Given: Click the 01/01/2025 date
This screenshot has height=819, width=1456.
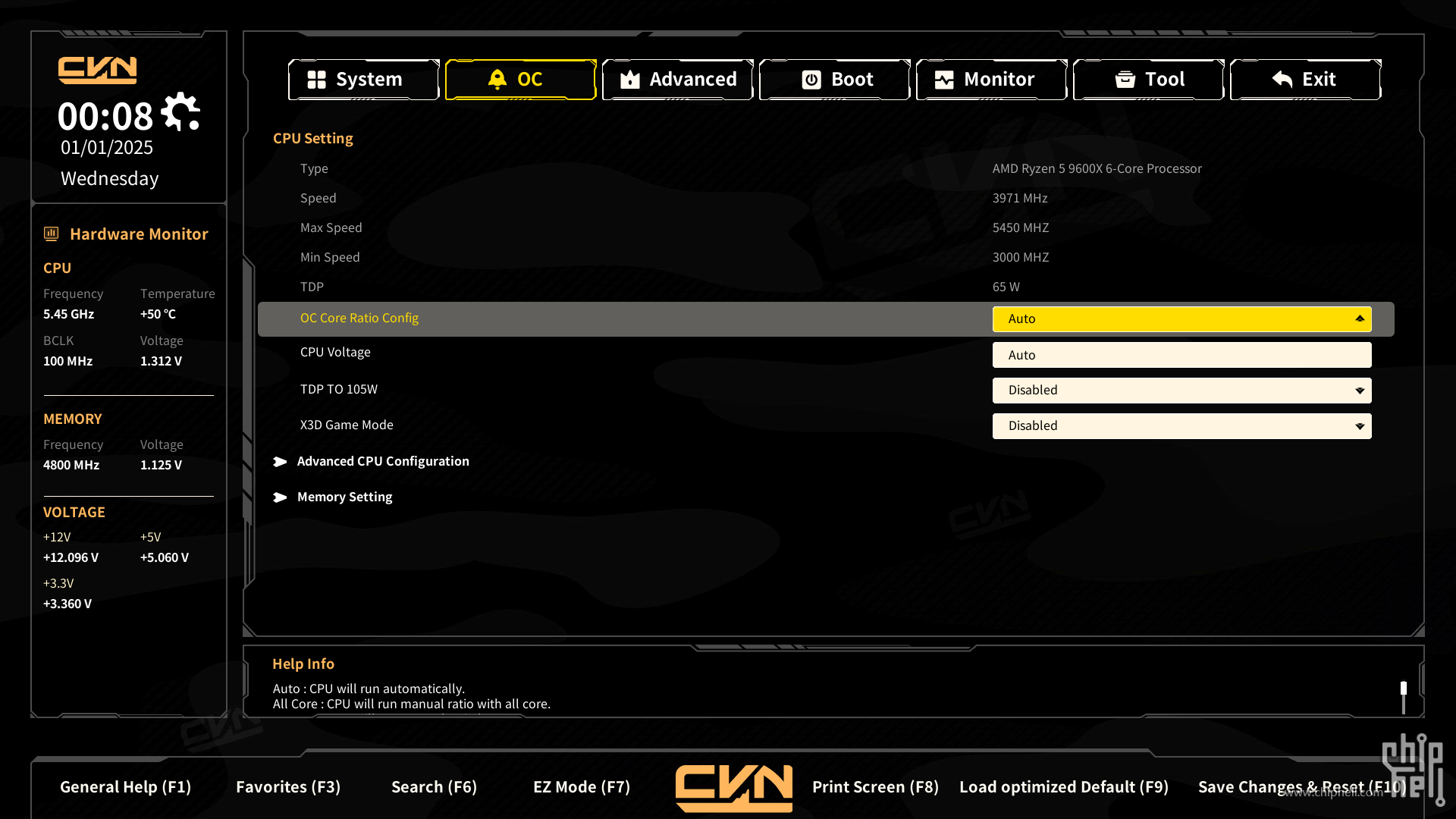Looking at the screenshot, I should coord(107,148).
